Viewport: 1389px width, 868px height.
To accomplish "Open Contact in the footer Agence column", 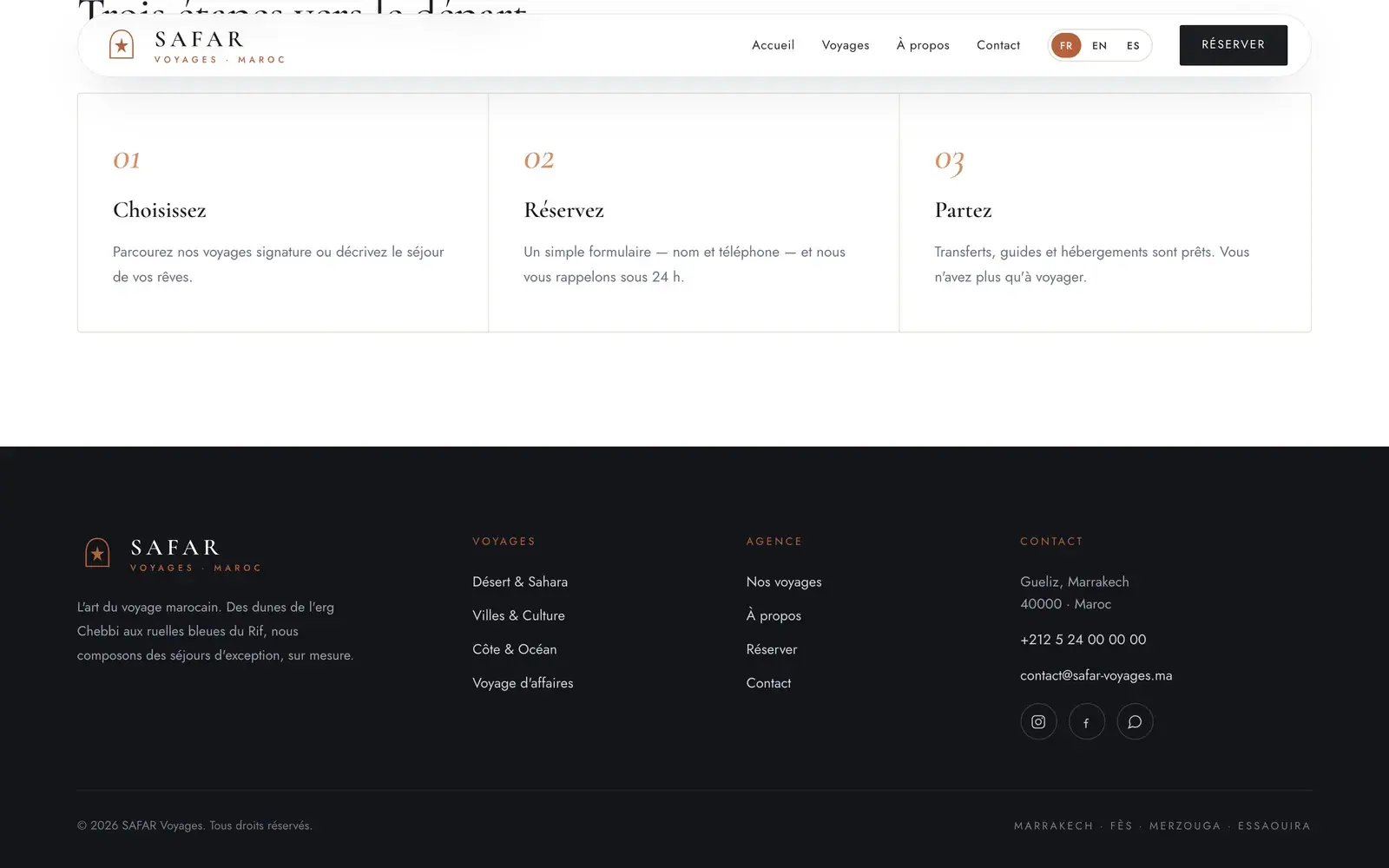I will tap(768, 683).
